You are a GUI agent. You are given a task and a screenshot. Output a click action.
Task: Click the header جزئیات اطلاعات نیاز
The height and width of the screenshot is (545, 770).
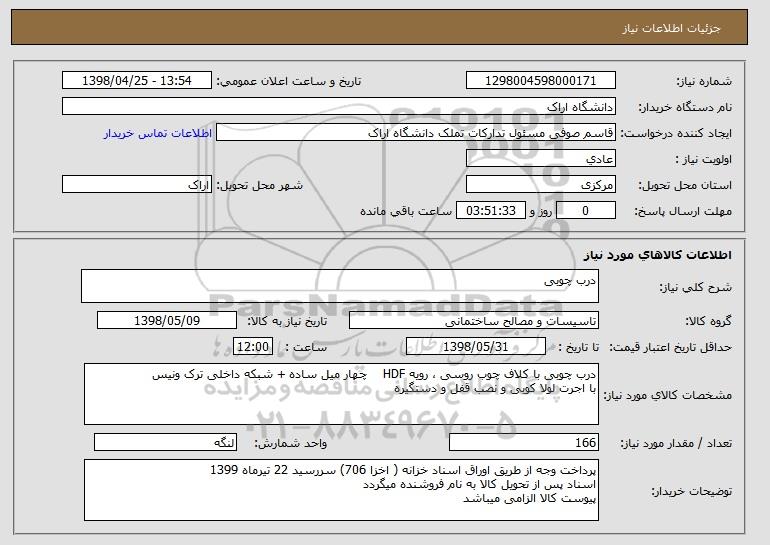tap(671, 28)
